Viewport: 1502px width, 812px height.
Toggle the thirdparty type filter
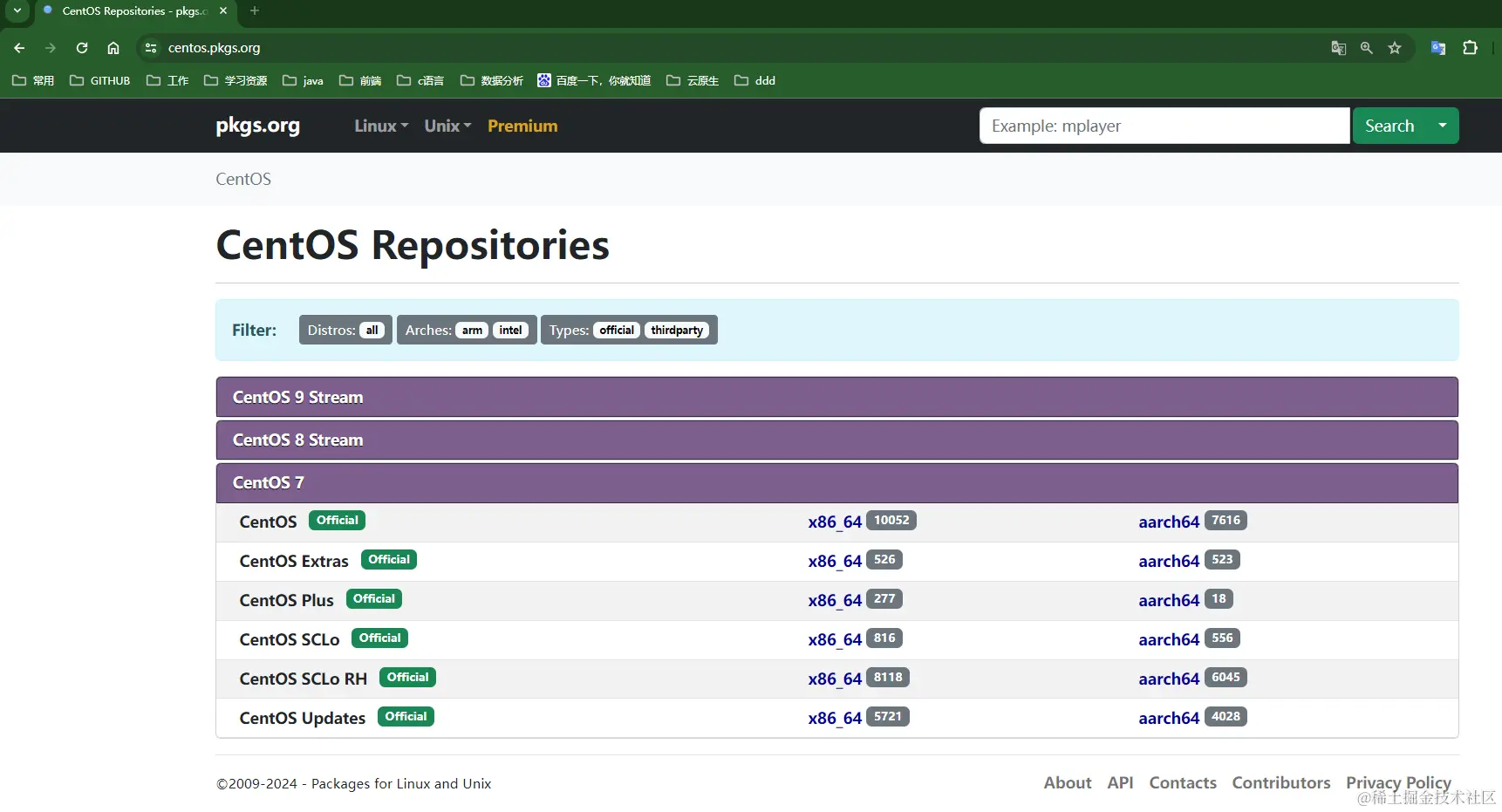pyautogui.click(x=677, y=330)
